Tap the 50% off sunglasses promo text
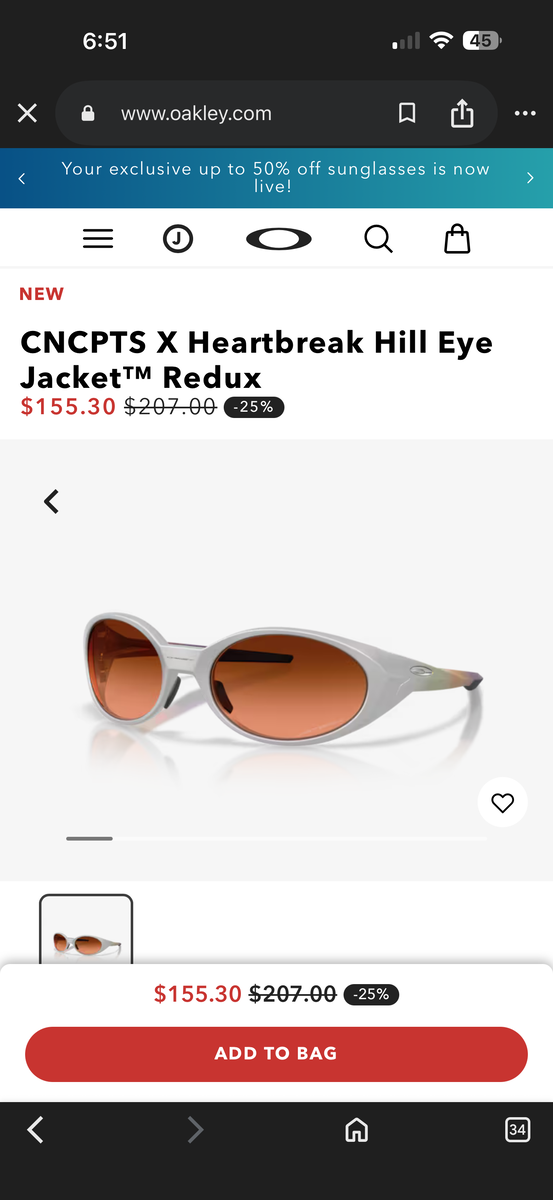 point(276,177)
